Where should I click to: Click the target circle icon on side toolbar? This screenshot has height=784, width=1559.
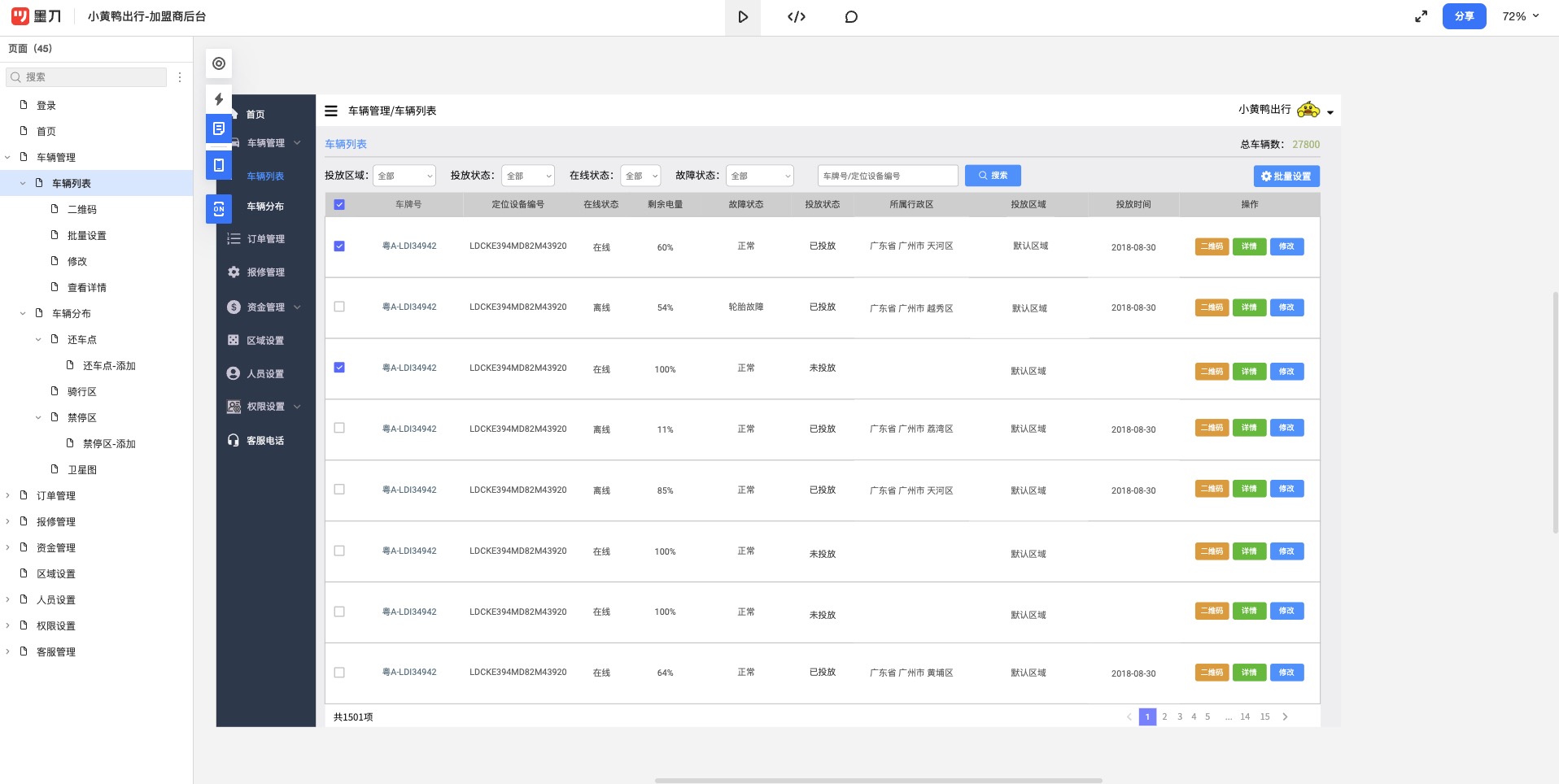(219, 63)
